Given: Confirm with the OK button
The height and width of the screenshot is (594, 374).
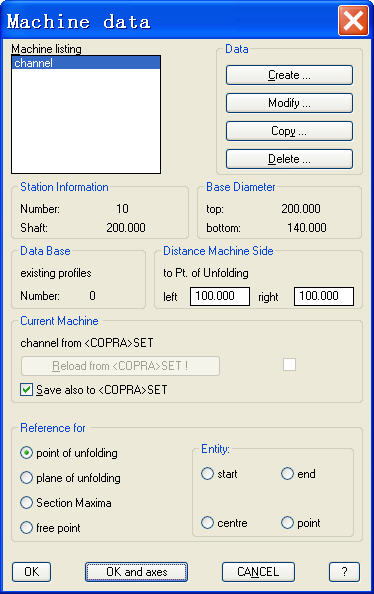Looking at the screenshot, I should coord(31,572).
